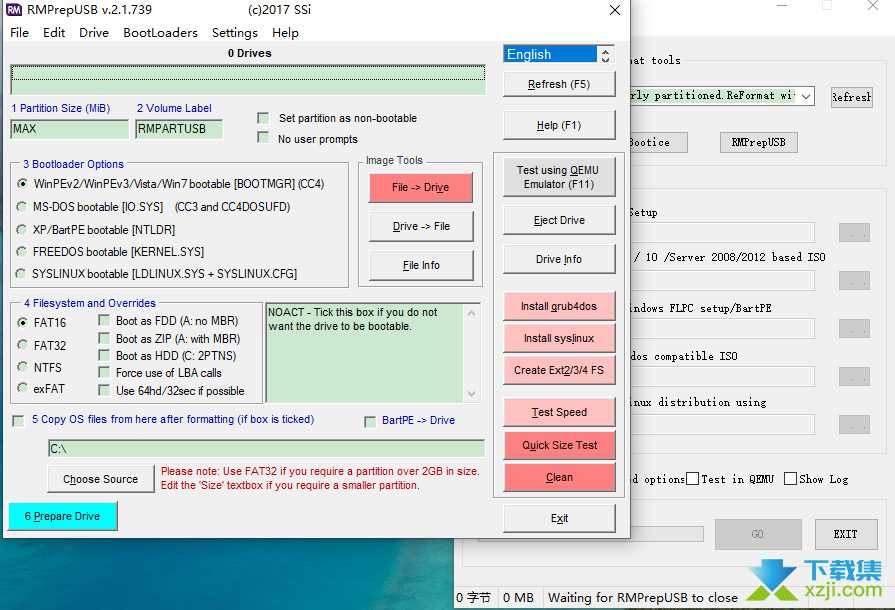The width and height of the screenshot is (895, 610).
Task: Click the Drive -> File image button
Action: point(421,227)
